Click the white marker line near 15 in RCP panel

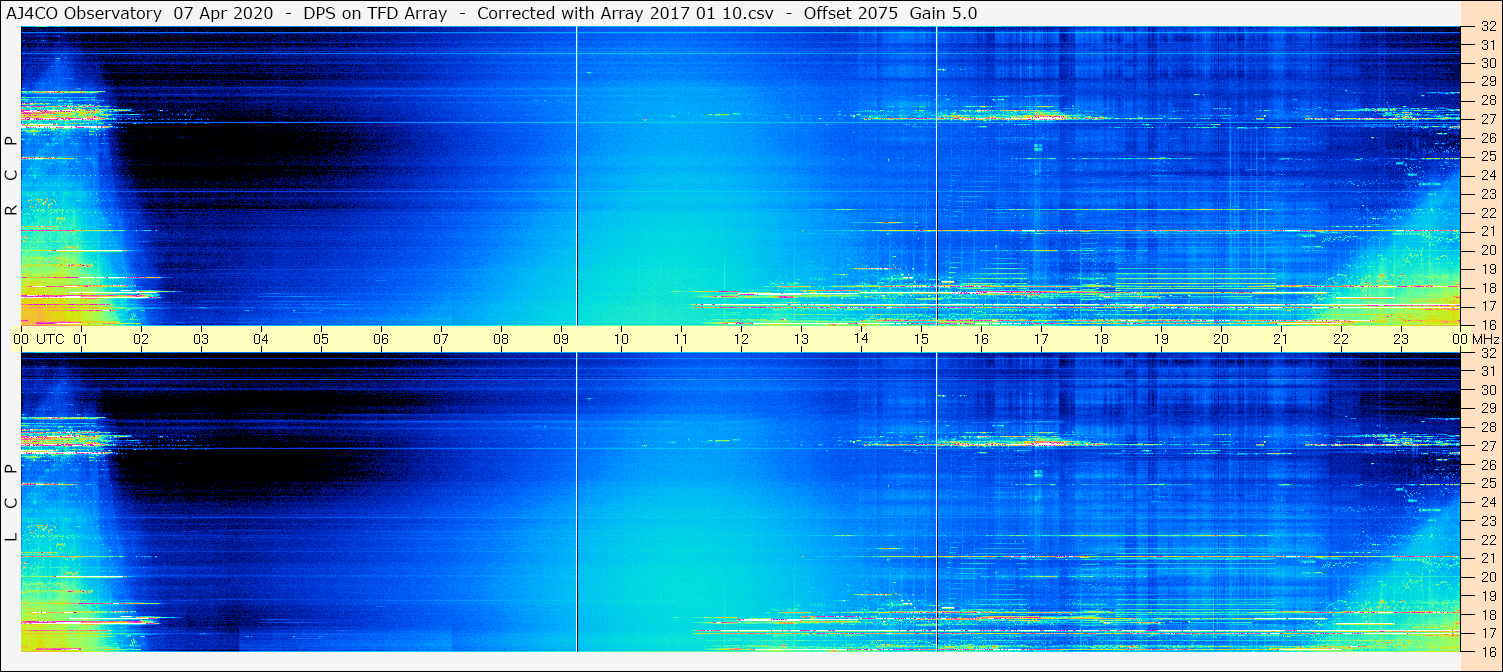936,176
